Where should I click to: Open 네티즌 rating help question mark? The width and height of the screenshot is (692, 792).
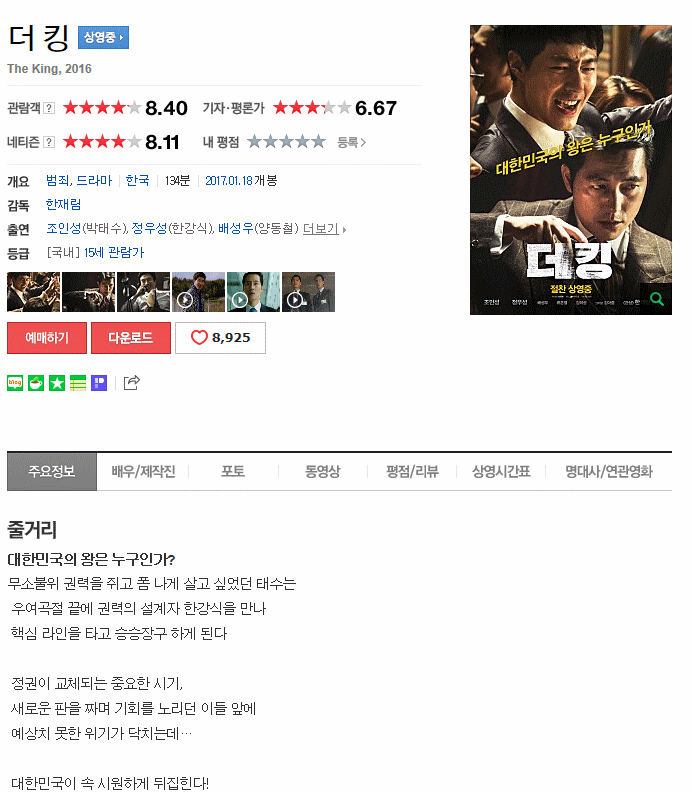point(49,142)
